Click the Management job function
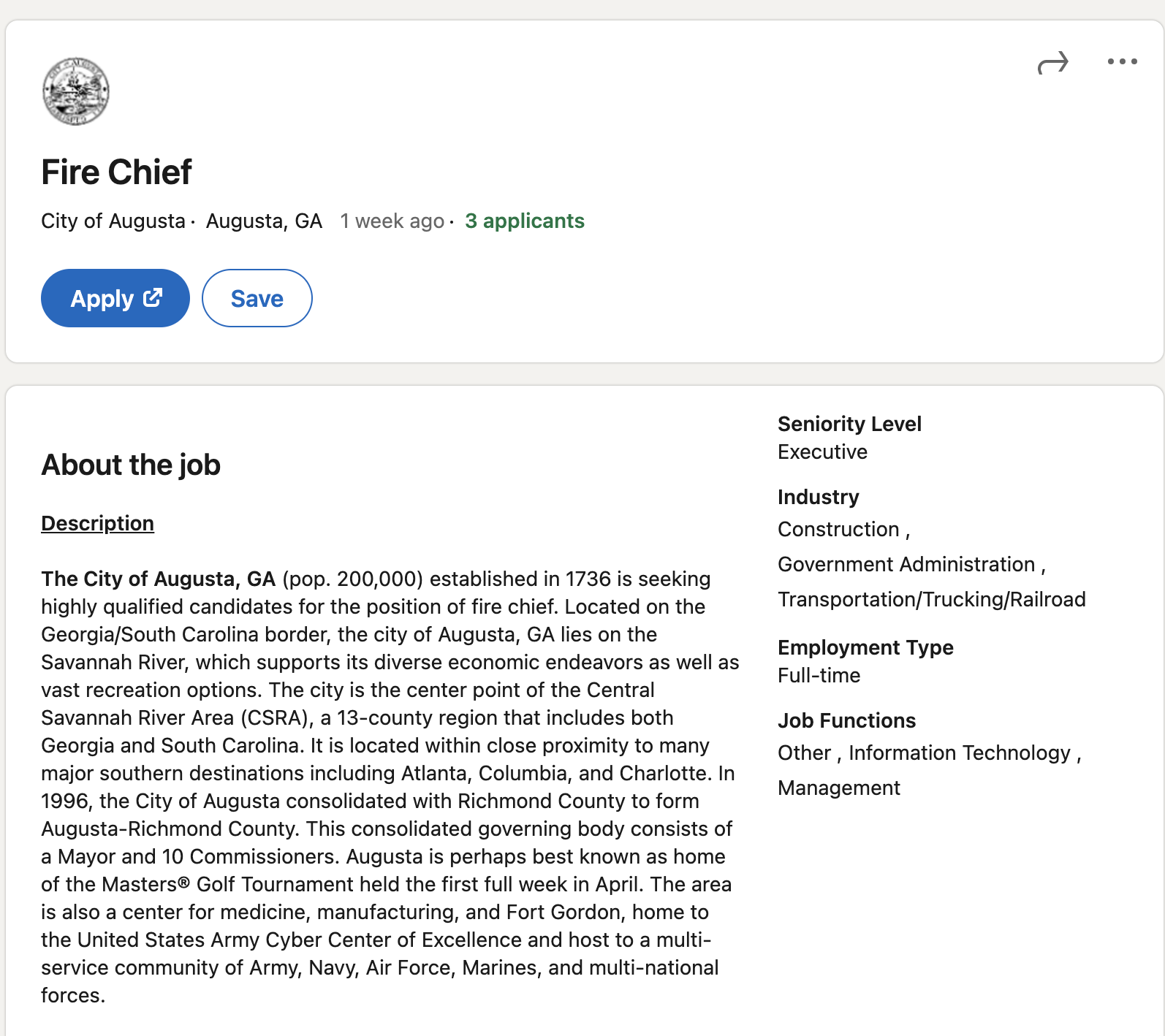 click(x=839, y=788)
